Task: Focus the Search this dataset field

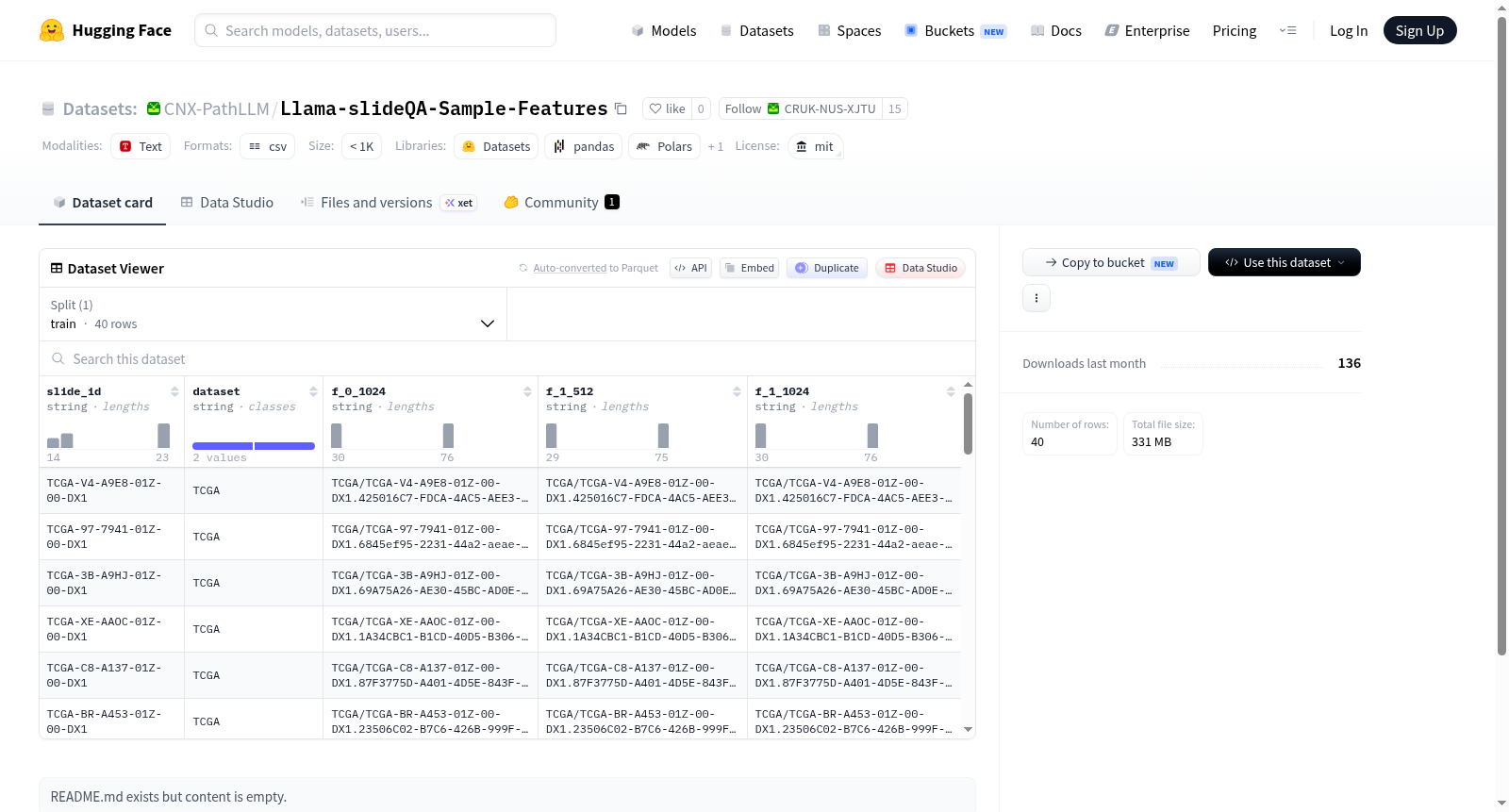Action: (x=507, y=359)
